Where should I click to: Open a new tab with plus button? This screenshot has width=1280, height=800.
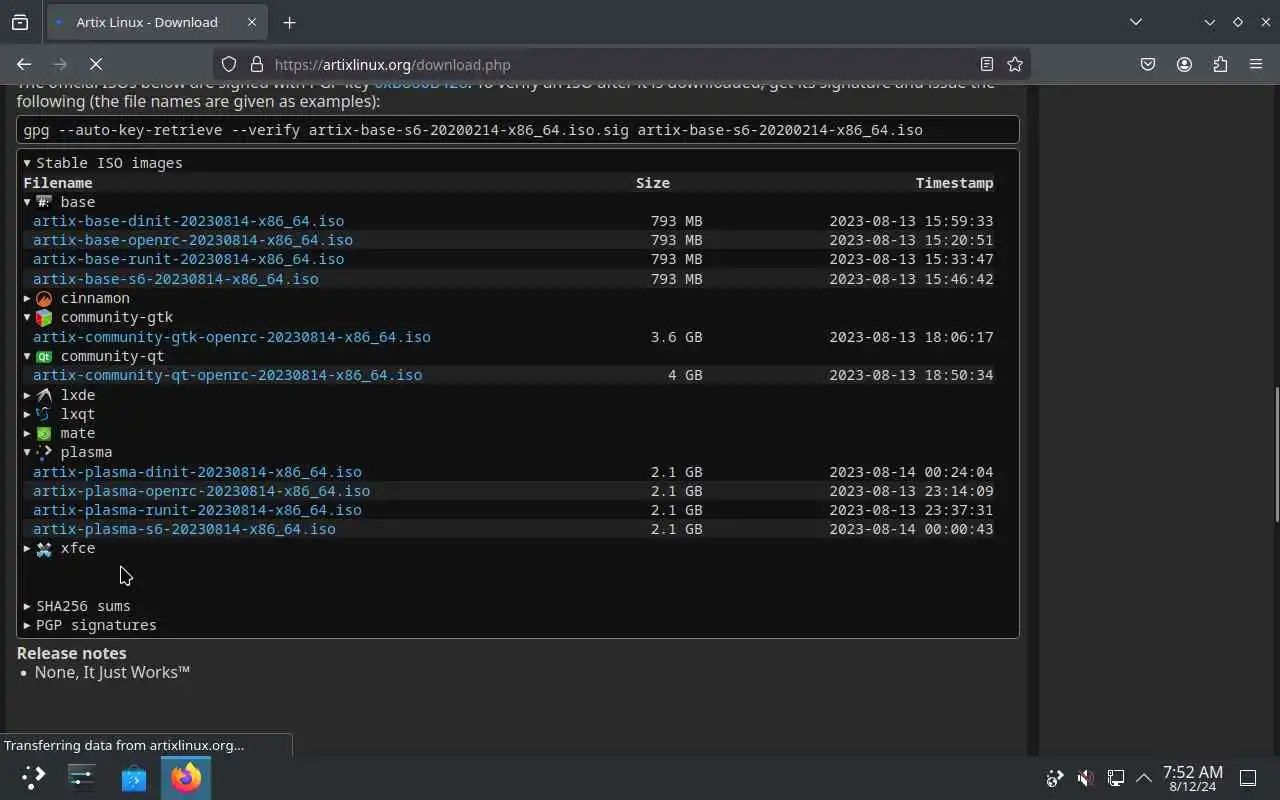pyautogui.click(x=289, y=22)
